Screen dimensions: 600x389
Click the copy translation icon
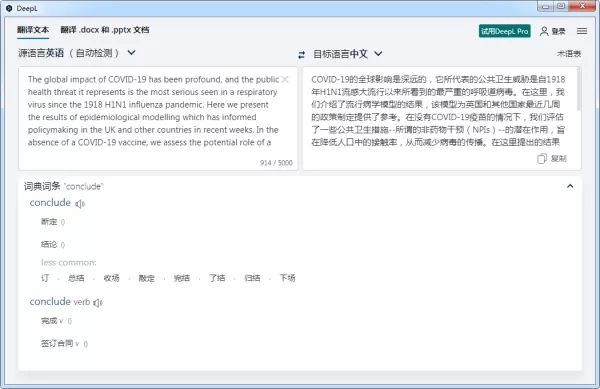(x=541, y=158)
